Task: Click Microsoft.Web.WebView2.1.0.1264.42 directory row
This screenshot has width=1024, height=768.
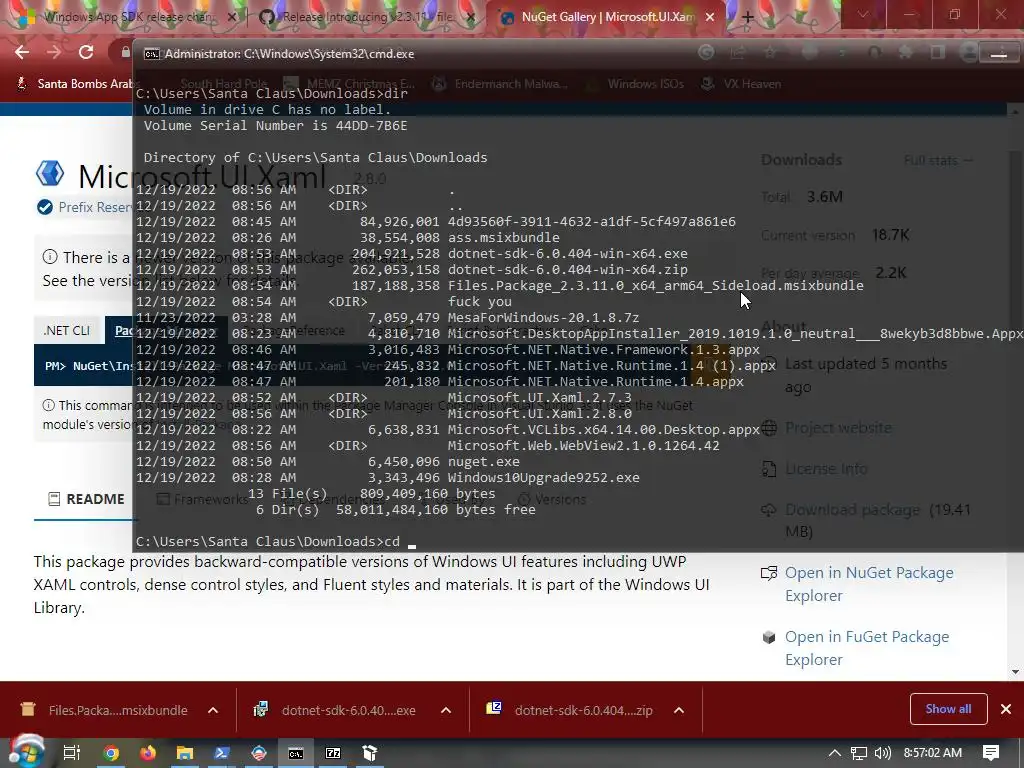Action: click(428, 445)
